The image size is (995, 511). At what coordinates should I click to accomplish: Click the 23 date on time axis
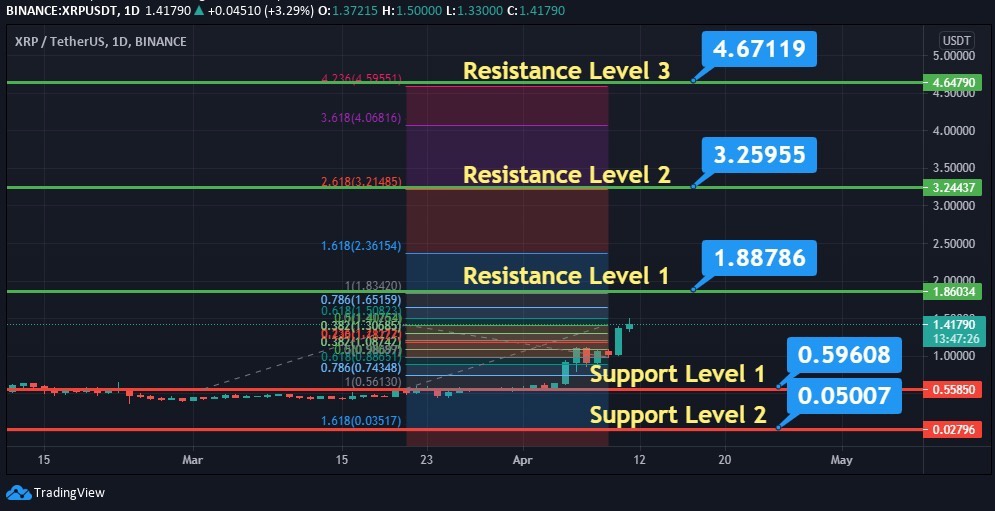tap(426, 460)
